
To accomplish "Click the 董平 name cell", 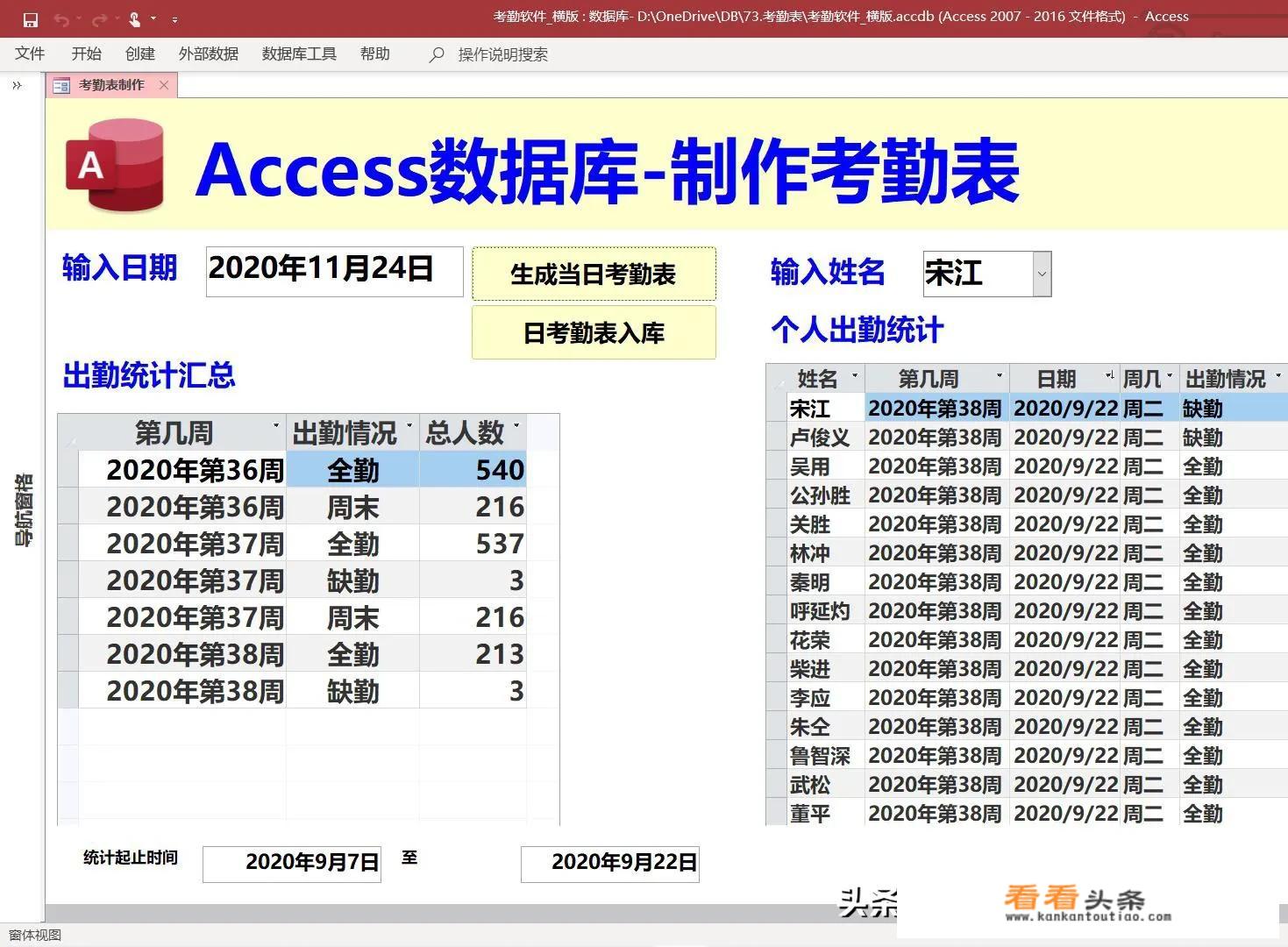I will [x=826, y=813].
